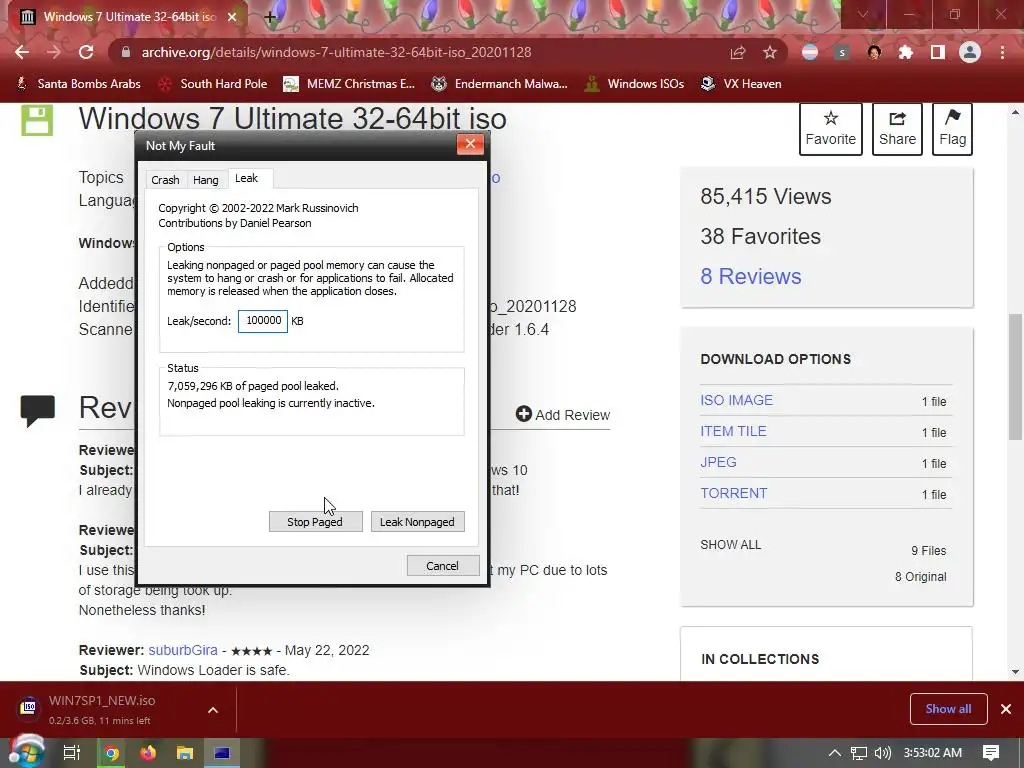Viewport: 1024px width, 768px height.
Task: Open the VX Heaven bookmark
Action: (x=741, y=84)
